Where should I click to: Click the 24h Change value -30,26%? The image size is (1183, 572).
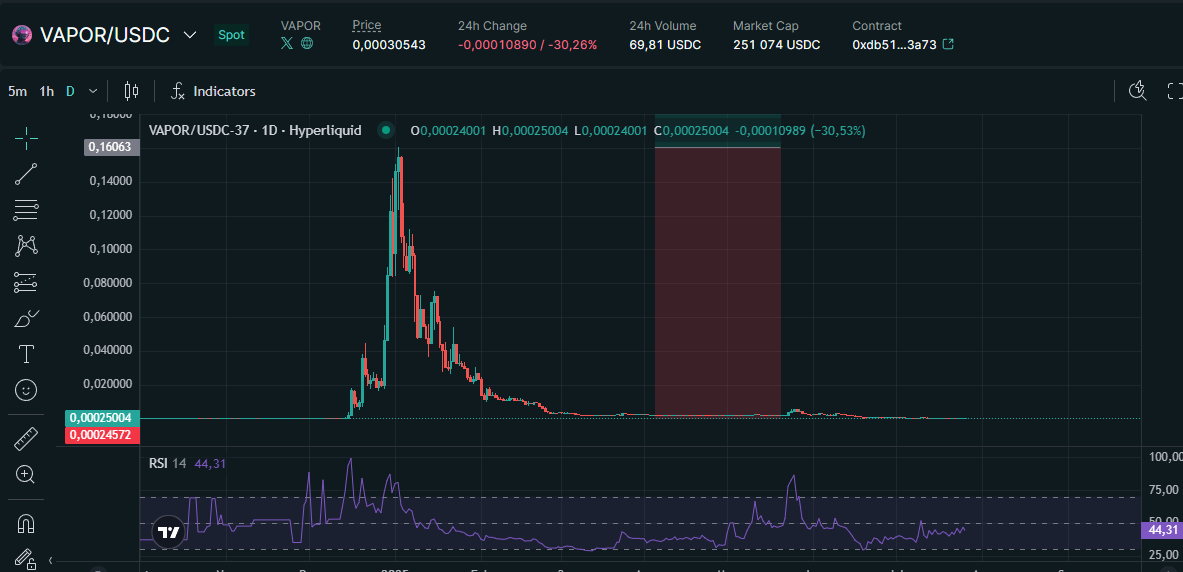[571, 45]
